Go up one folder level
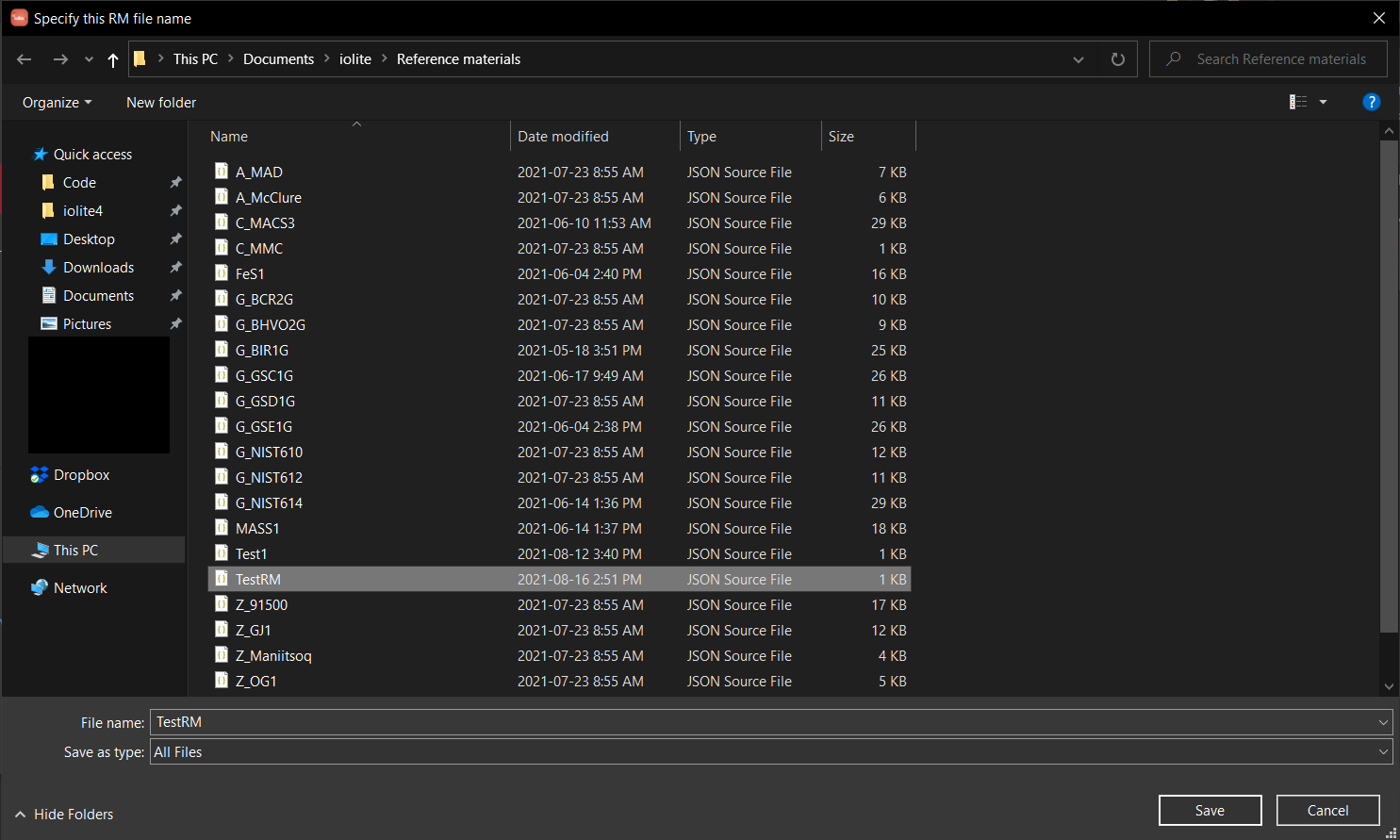 113,59
